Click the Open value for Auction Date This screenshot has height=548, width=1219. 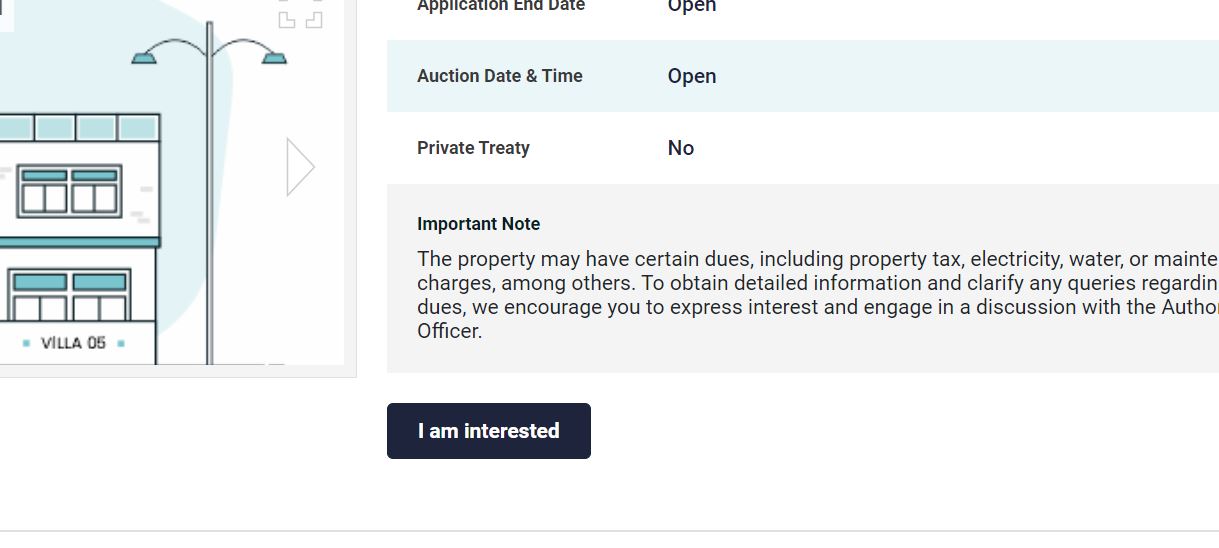(x=692, y=76)
